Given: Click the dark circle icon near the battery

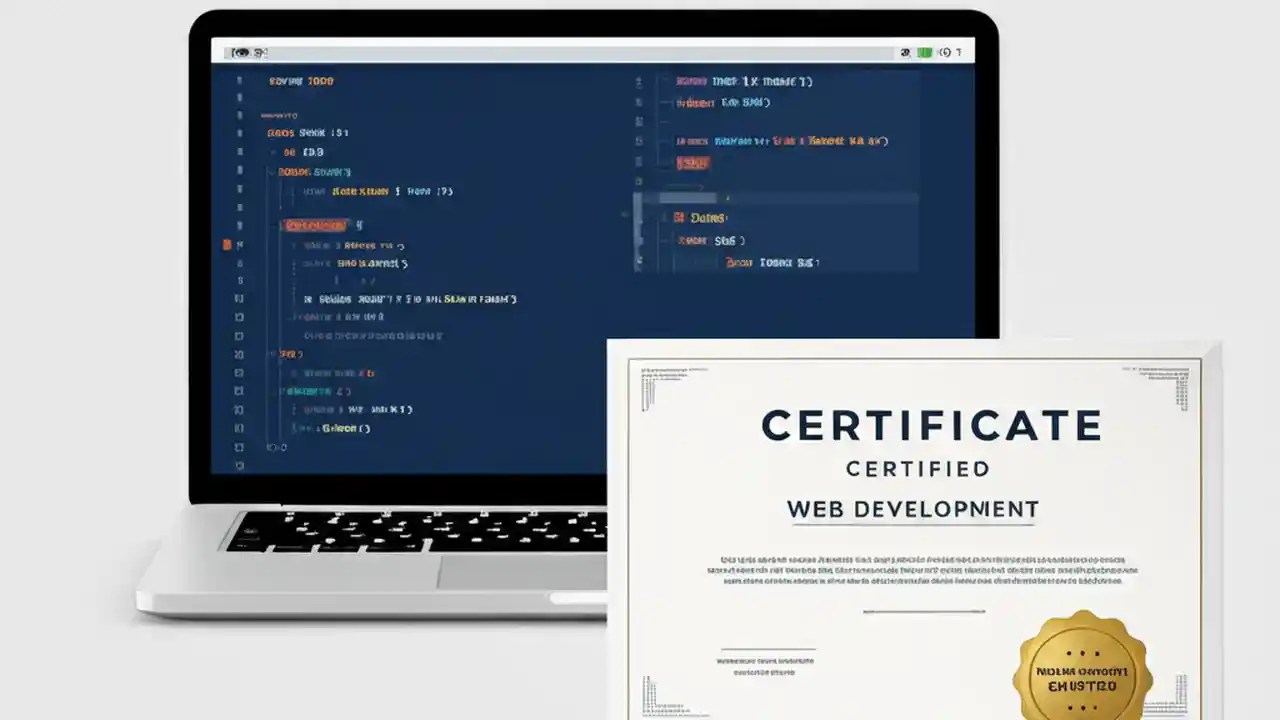Looking at the screenshot, I should 906,52.
